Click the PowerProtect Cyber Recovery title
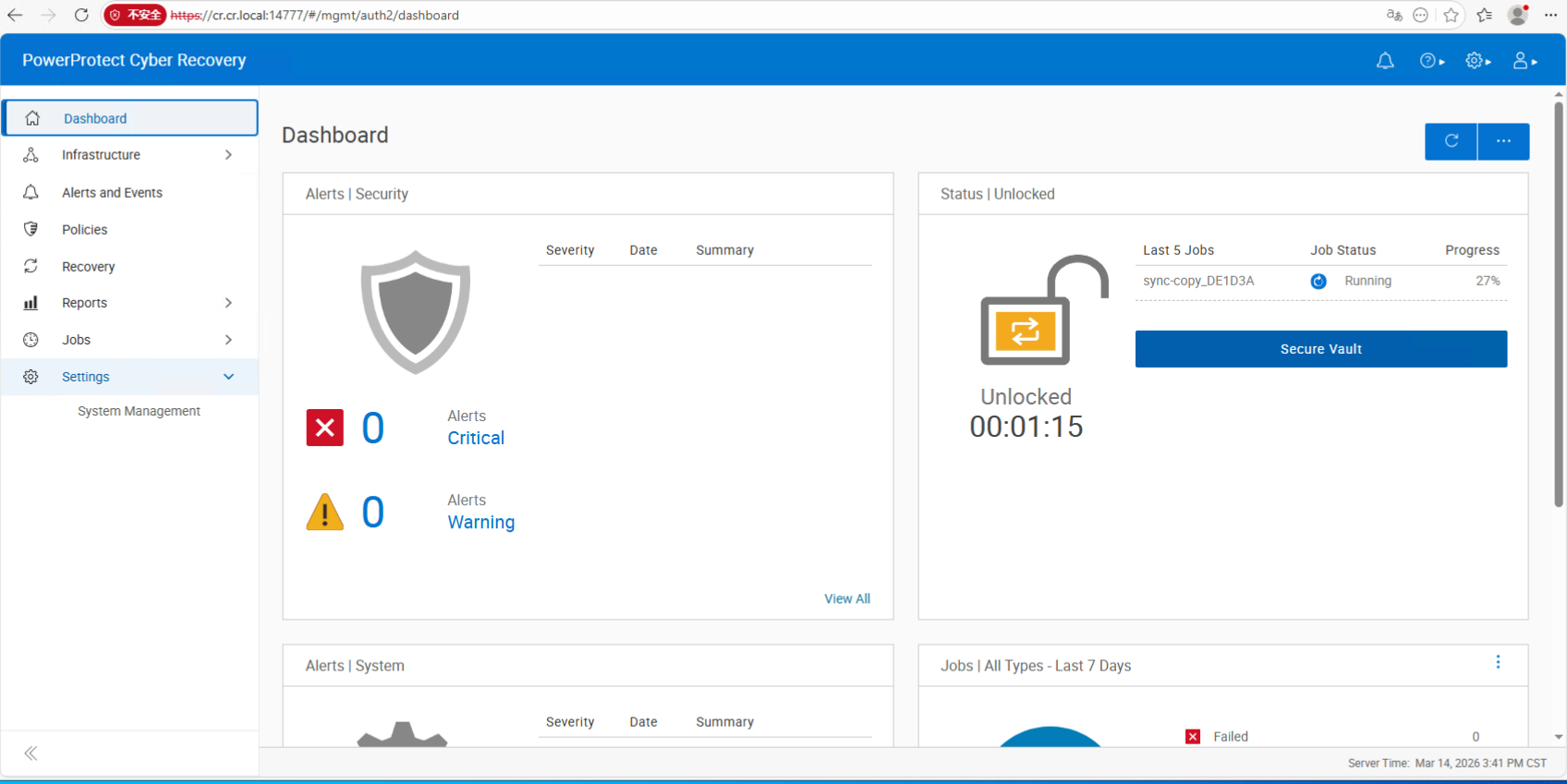 pyautogui.click(x=134, y=60)
